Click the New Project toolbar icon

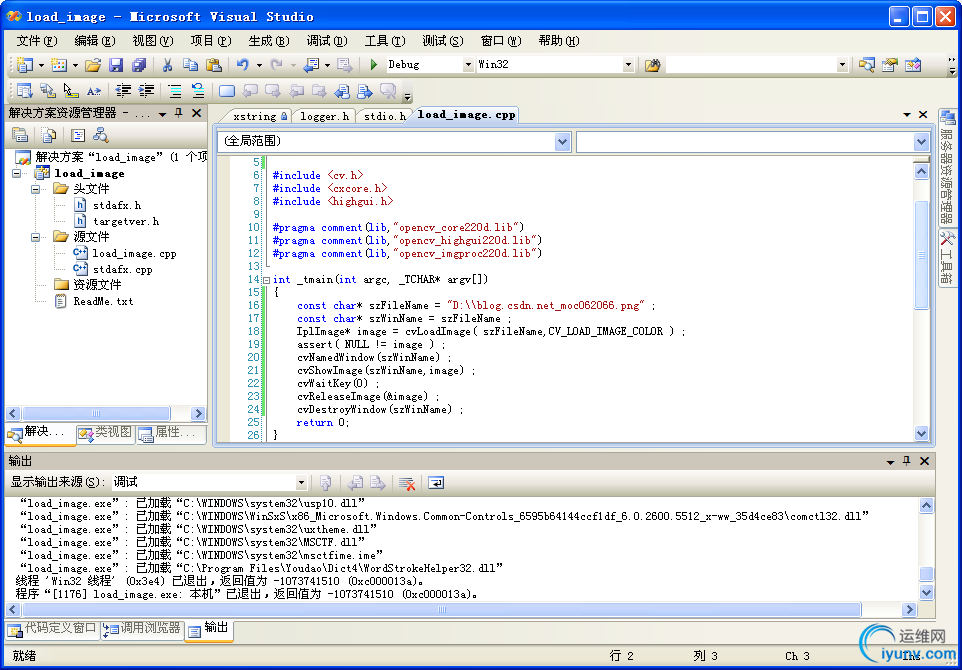[x=25, y=64]
